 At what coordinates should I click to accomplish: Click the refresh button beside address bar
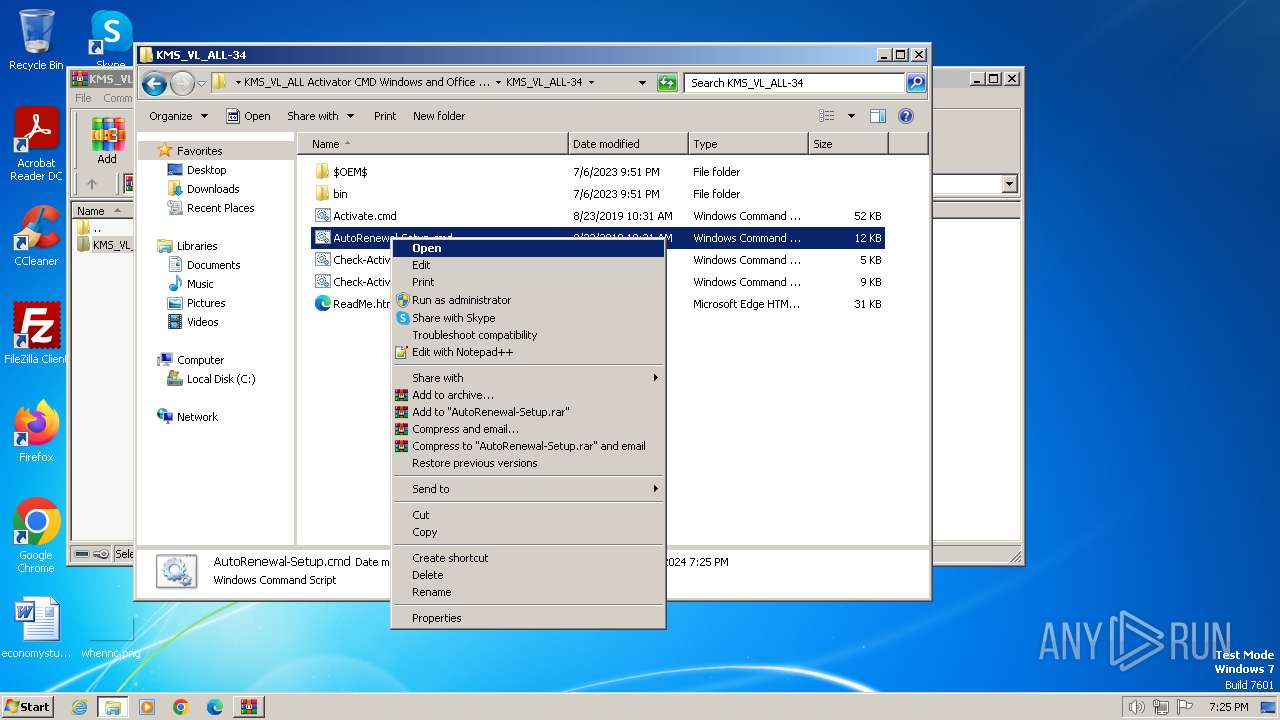click(667, 83)
